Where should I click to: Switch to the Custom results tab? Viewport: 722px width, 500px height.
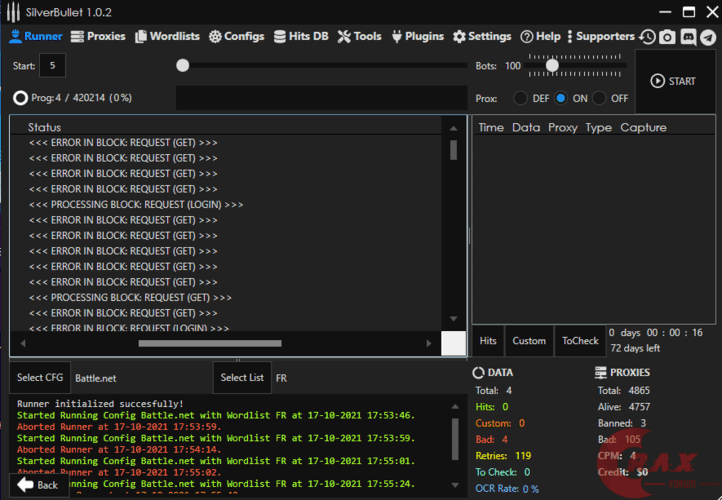tap(529, 341)
